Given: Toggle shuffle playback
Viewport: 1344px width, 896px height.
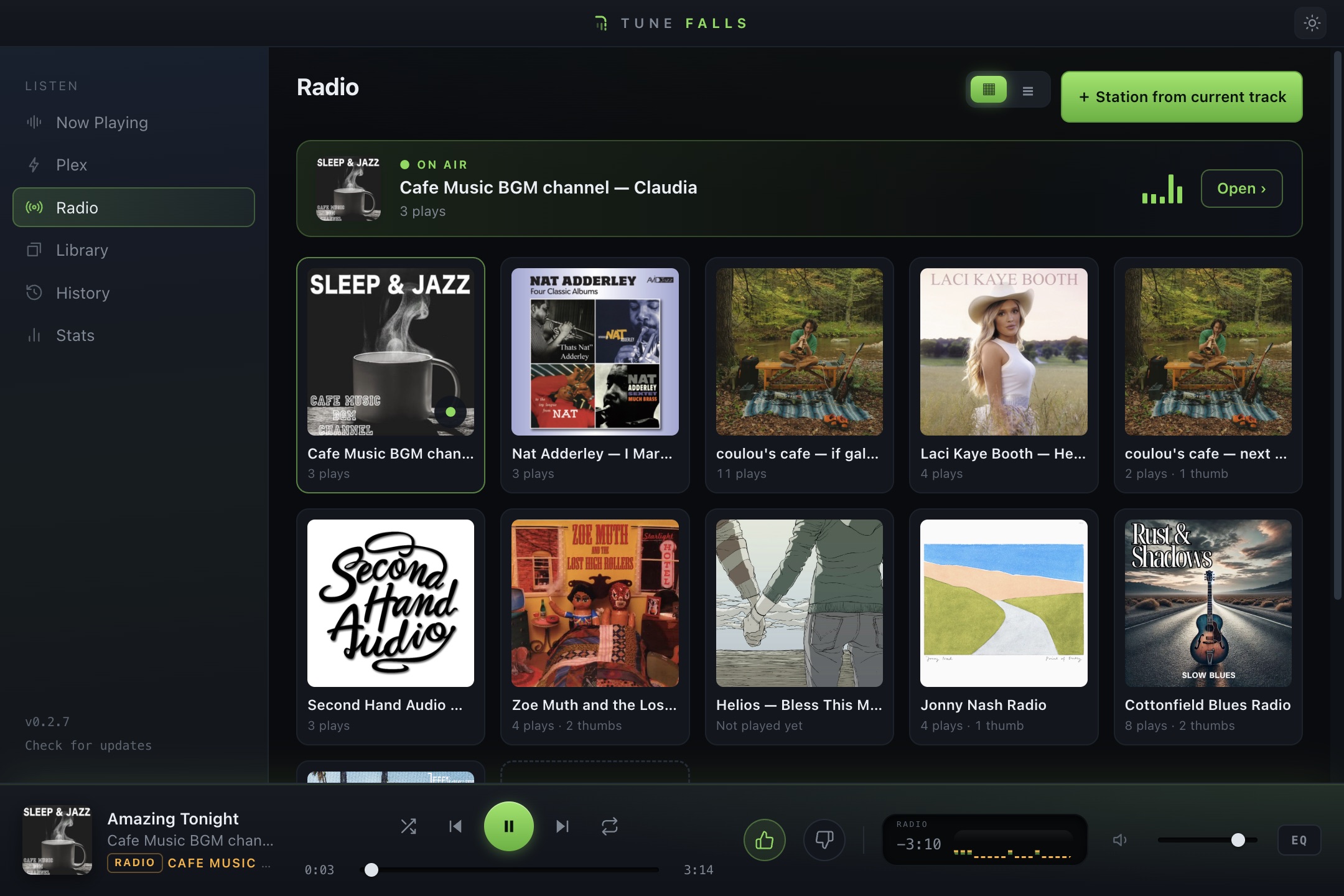Looking at the screenshot, I should point(408,826).
